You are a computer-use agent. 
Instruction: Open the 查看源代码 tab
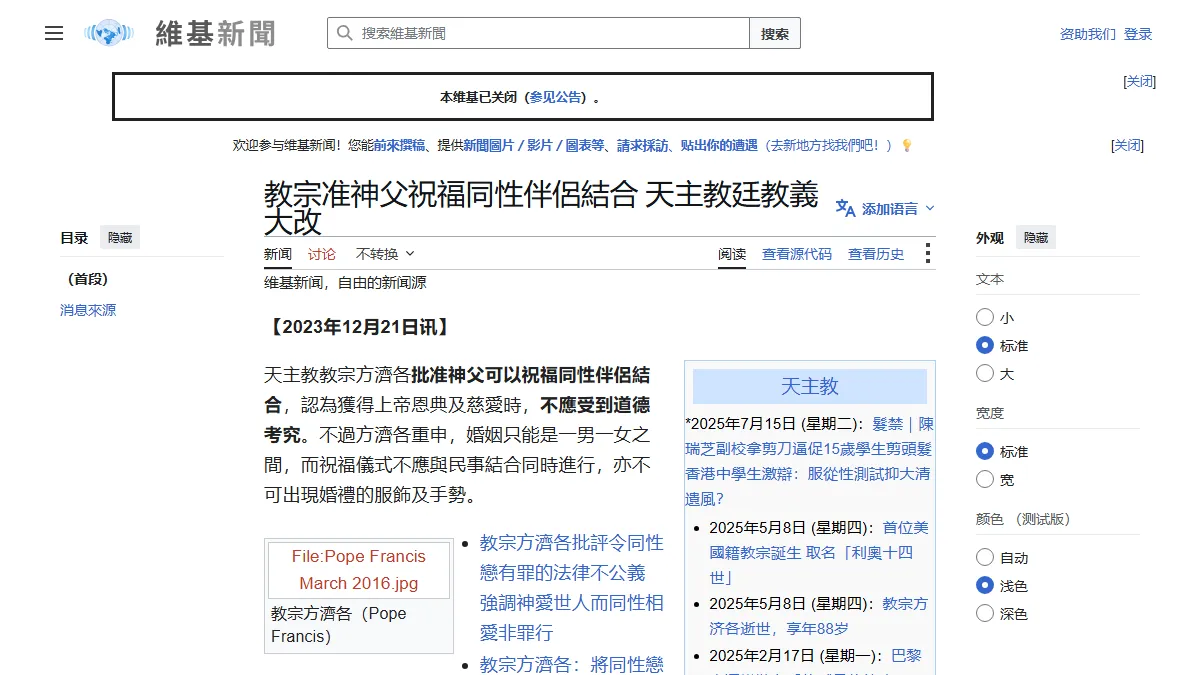[797, 254]
